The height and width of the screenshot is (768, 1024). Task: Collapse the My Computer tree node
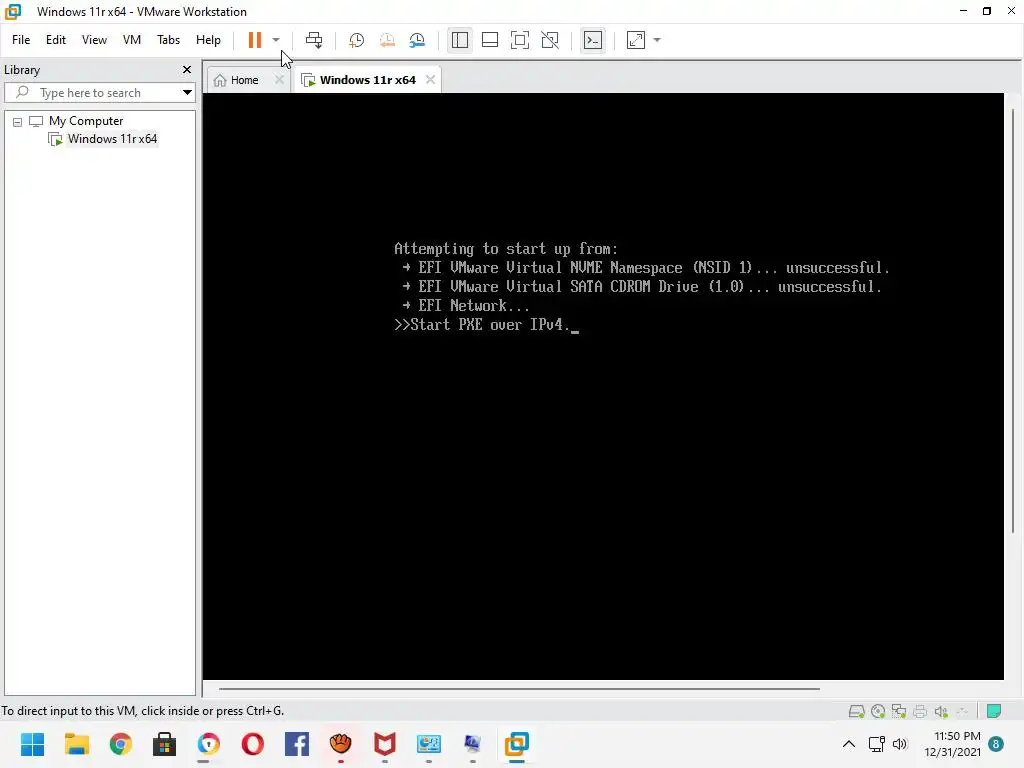coord(18,121)
